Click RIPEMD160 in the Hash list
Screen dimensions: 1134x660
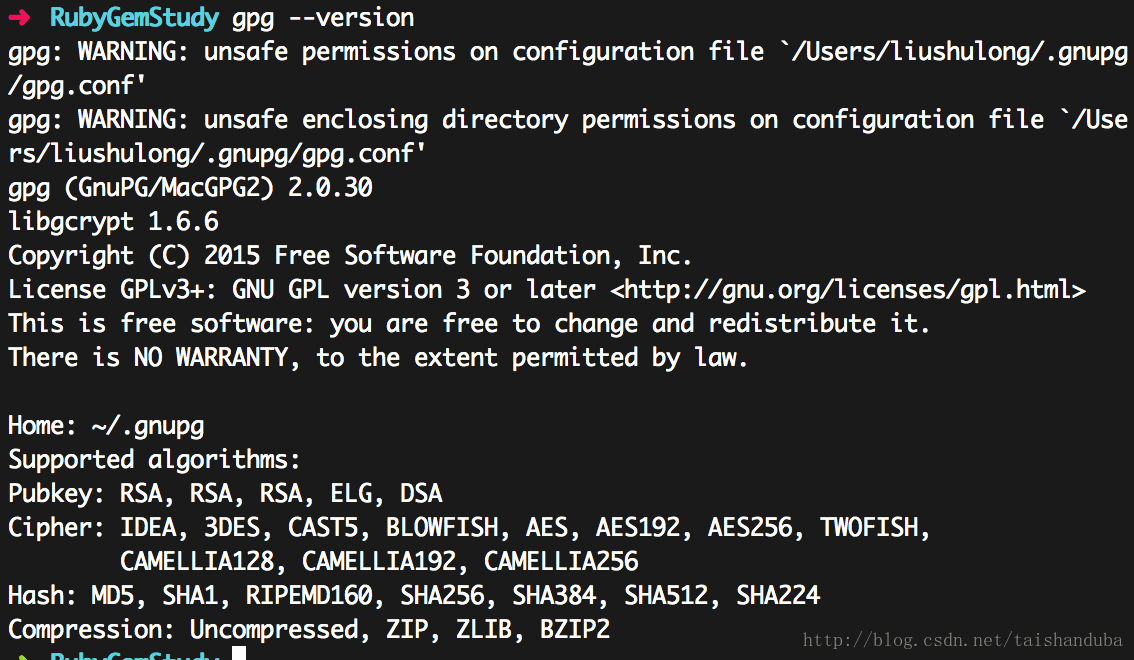[309, 596]
